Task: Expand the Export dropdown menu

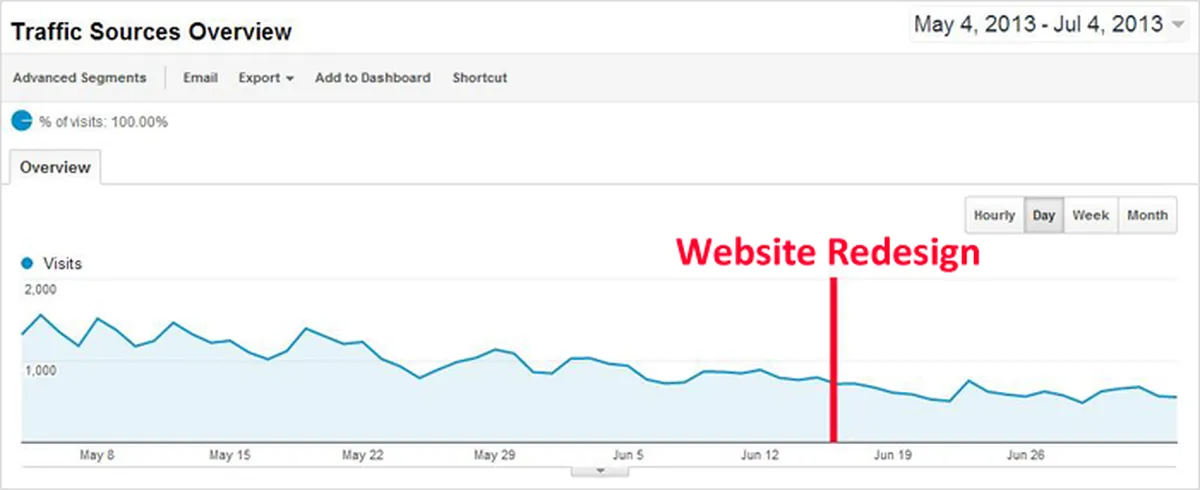Action: point(266,78)
